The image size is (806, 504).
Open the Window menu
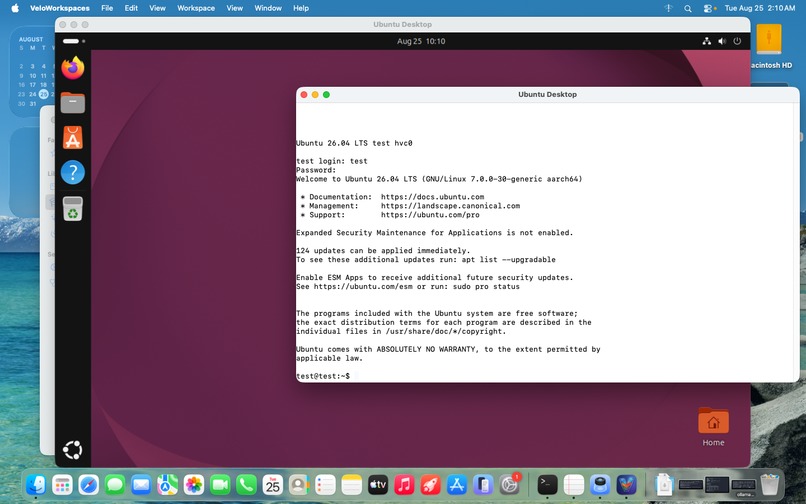click(x=268, y=8)
